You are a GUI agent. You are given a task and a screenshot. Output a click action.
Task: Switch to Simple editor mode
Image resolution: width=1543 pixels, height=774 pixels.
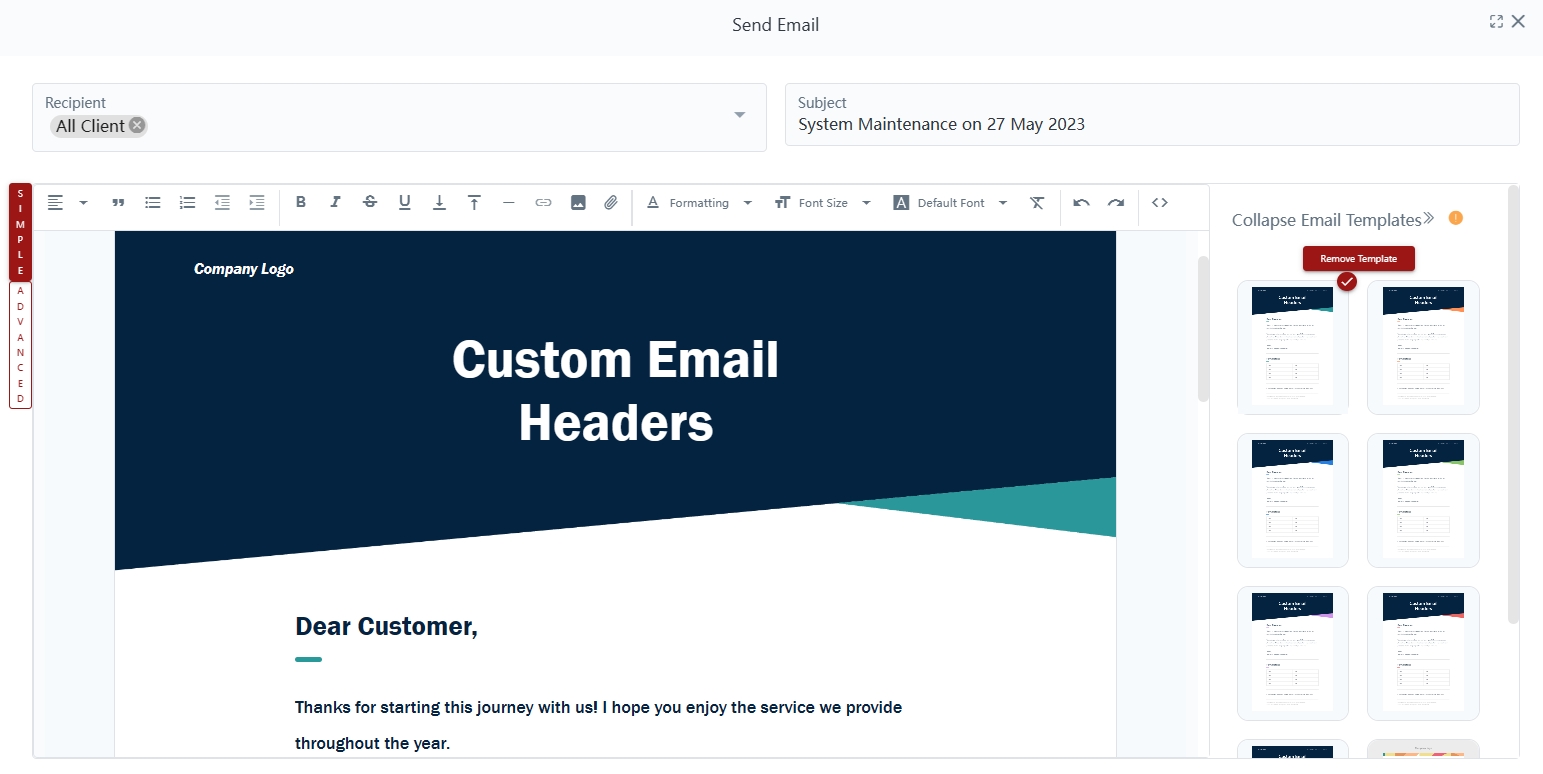[x=20, y=232]
